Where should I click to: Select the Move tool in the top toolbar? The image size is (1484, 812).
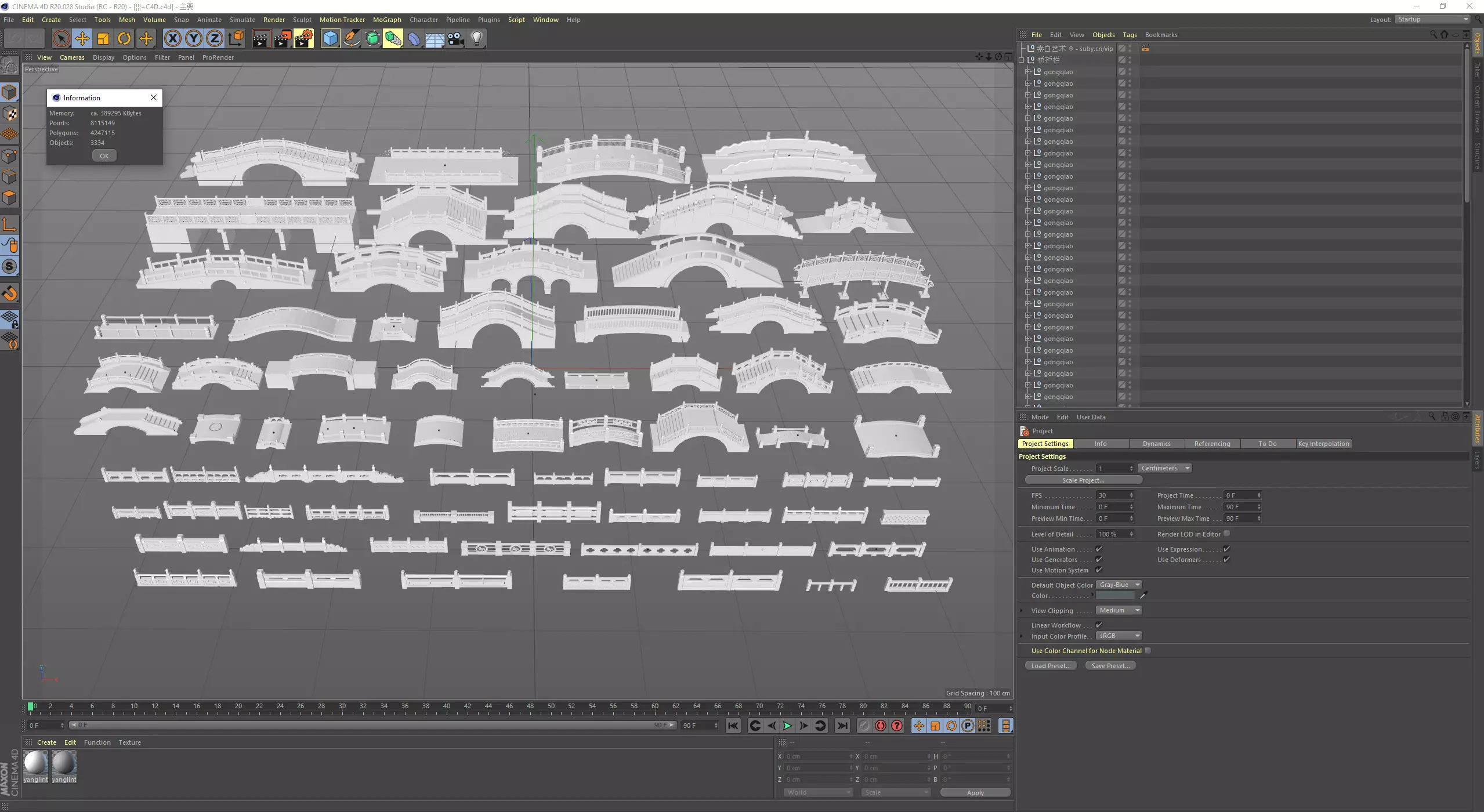pos(82,39)
